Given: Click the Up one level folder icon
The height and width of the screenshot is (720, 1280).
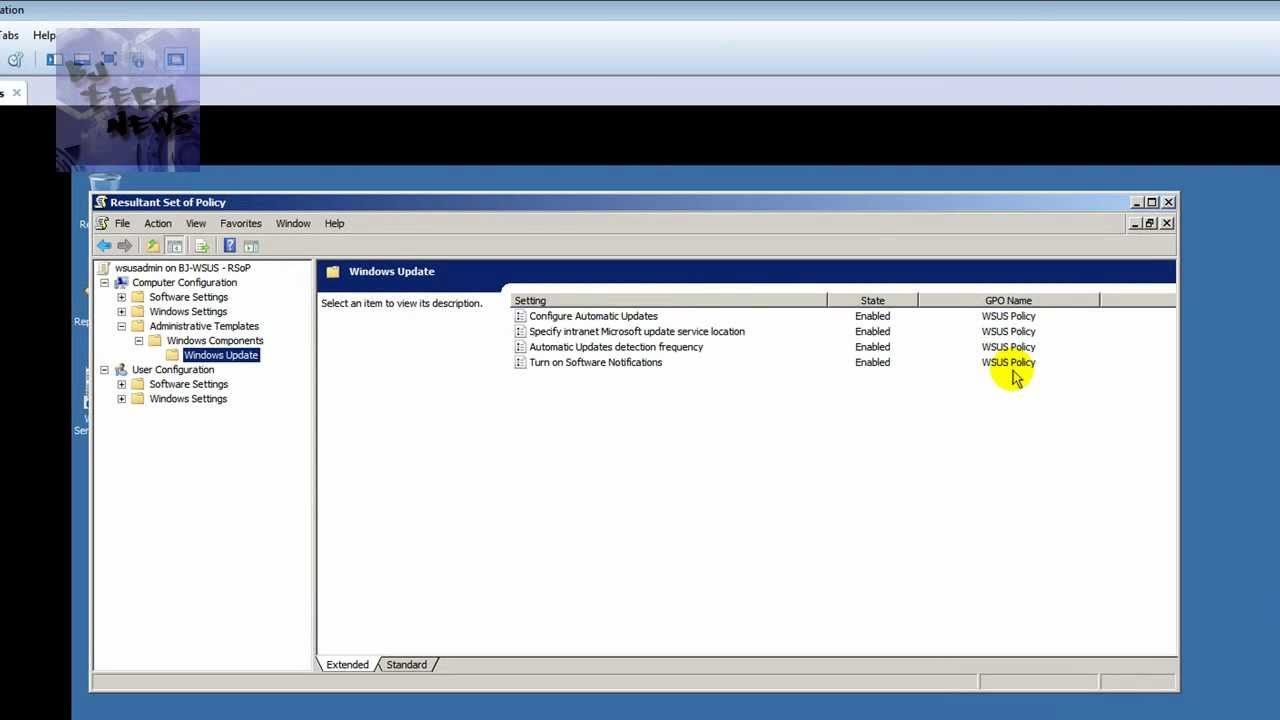Looking at the screenshot, I should tap(153, 245).
